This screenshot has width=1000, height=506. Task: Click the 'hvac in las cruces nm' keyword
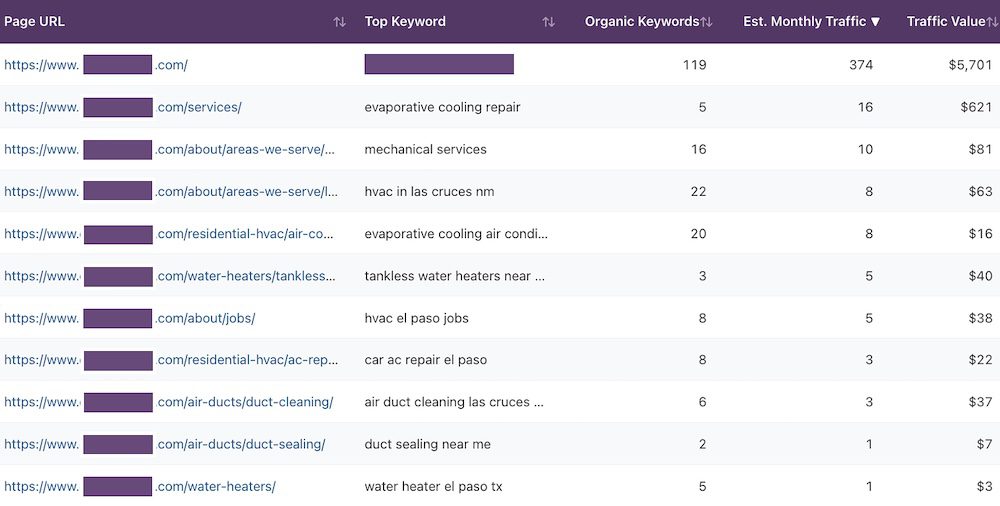429,192
